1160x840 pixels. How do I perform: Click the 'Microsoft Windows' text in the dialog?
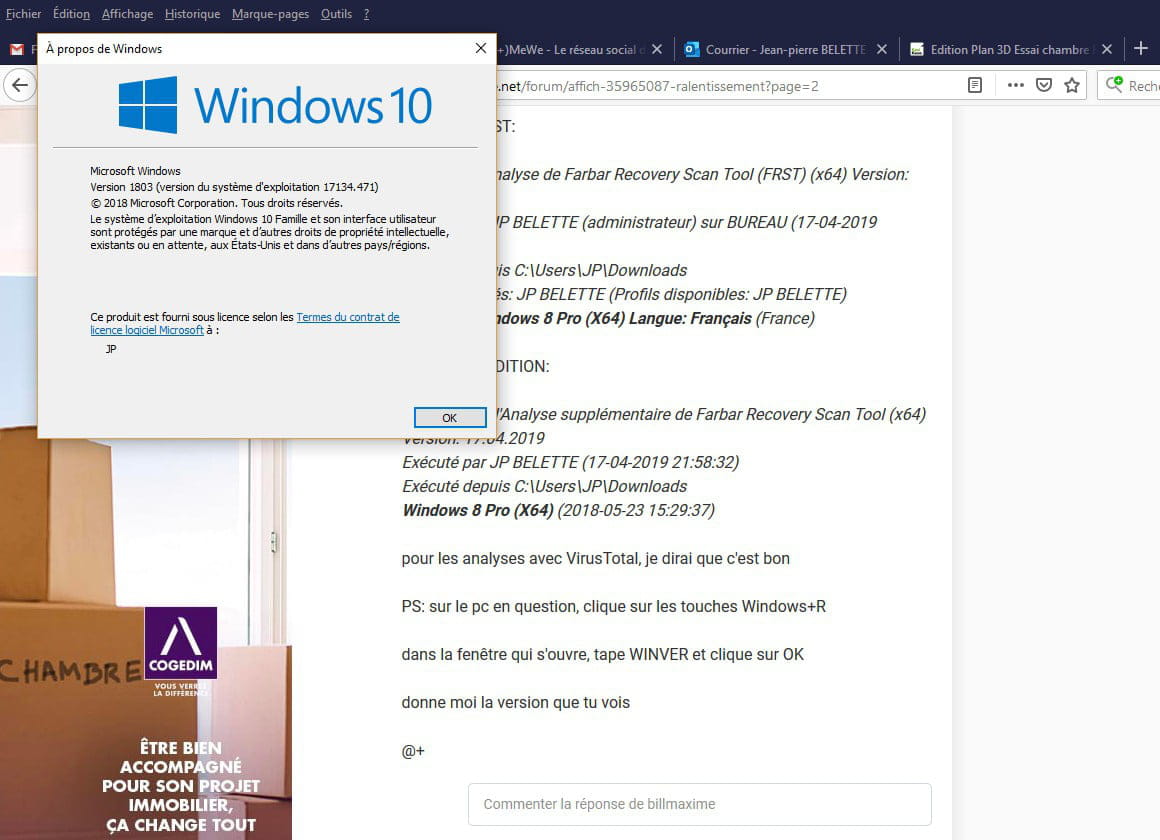(x=135, y=171)
